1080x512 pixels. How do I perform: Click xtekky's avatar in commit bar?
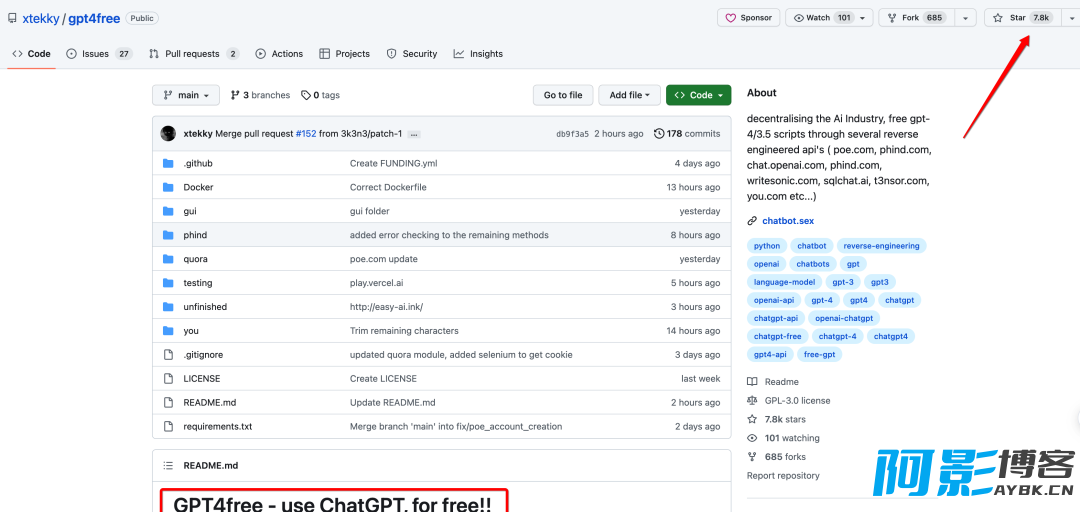(x=168, y=134)
